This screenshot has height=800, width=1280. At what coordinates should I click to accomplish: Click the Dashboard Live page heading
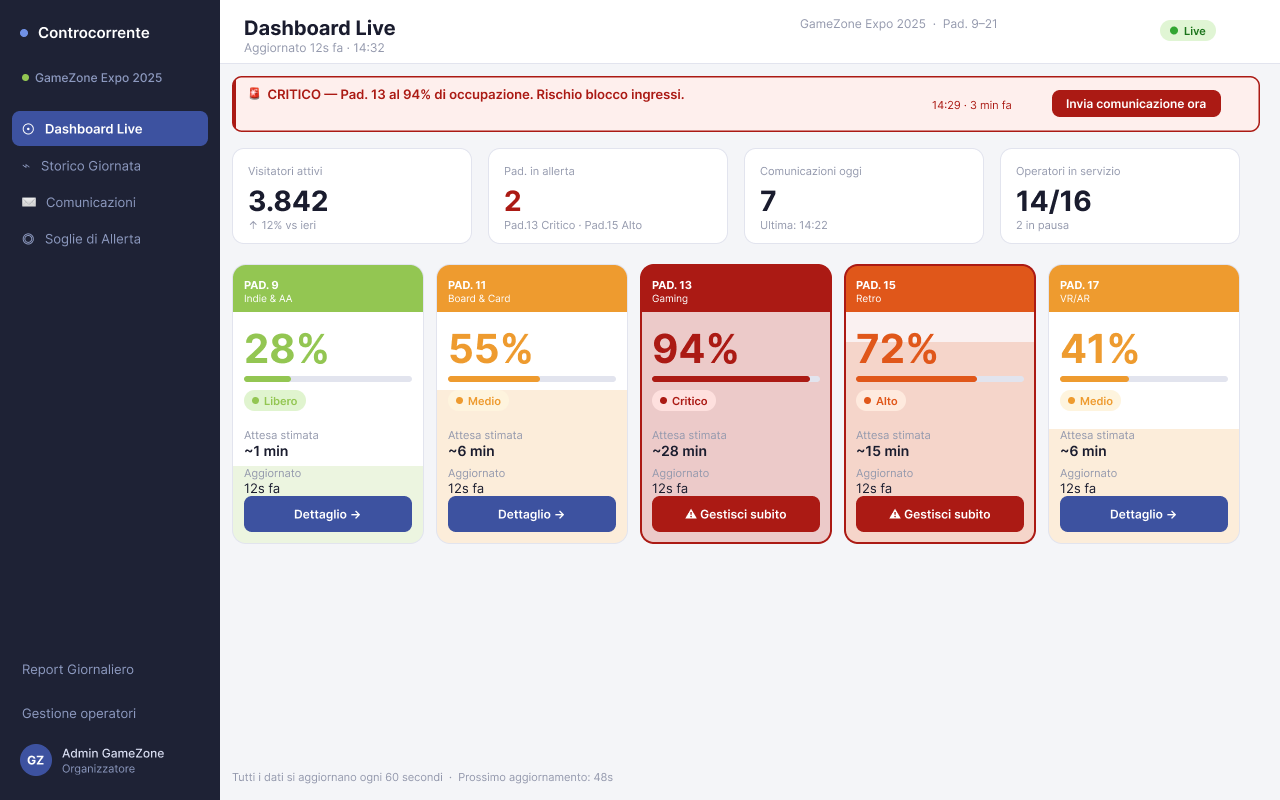[320, 28]
